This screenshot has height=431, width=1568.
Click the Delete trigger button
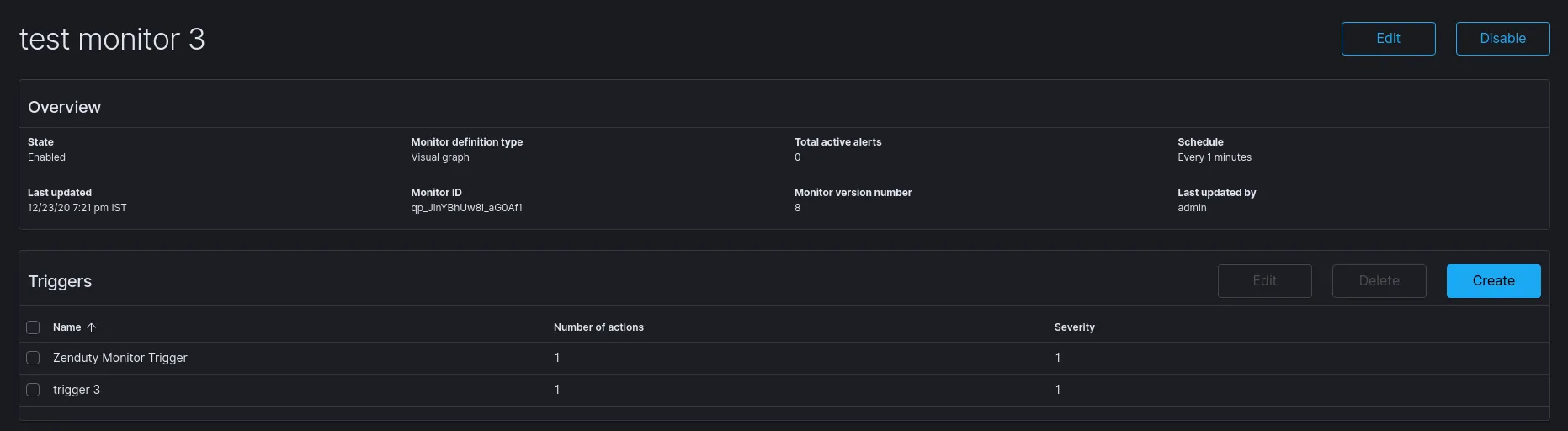point(1379,281)
